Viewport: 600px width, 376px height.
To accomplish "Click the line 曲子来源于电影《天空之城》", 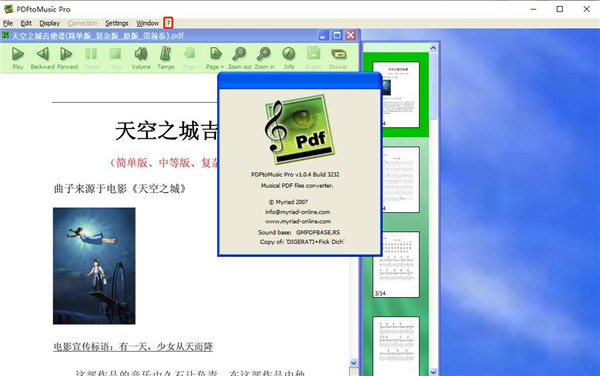I will [x=120, y=189].
